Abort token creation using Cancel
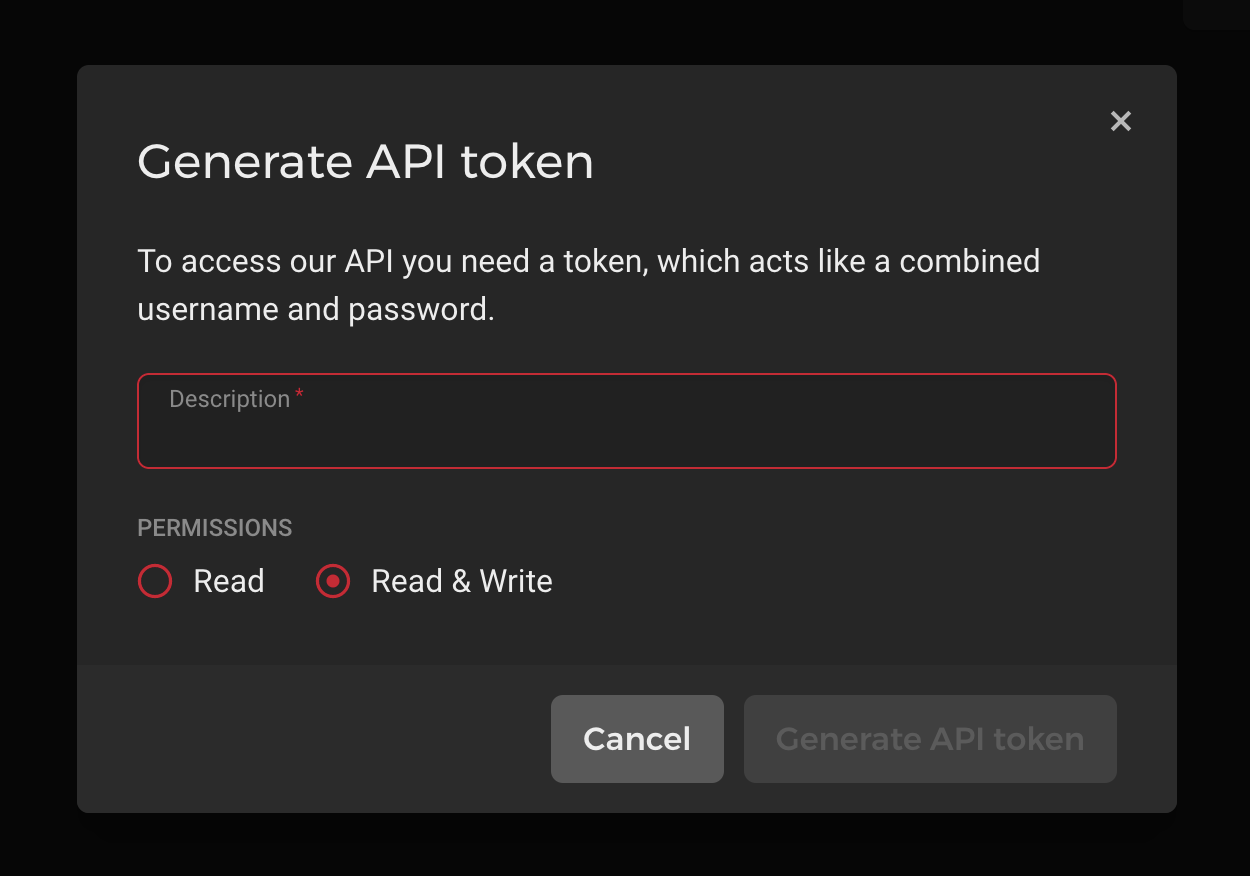 click(x=637, y=738)
